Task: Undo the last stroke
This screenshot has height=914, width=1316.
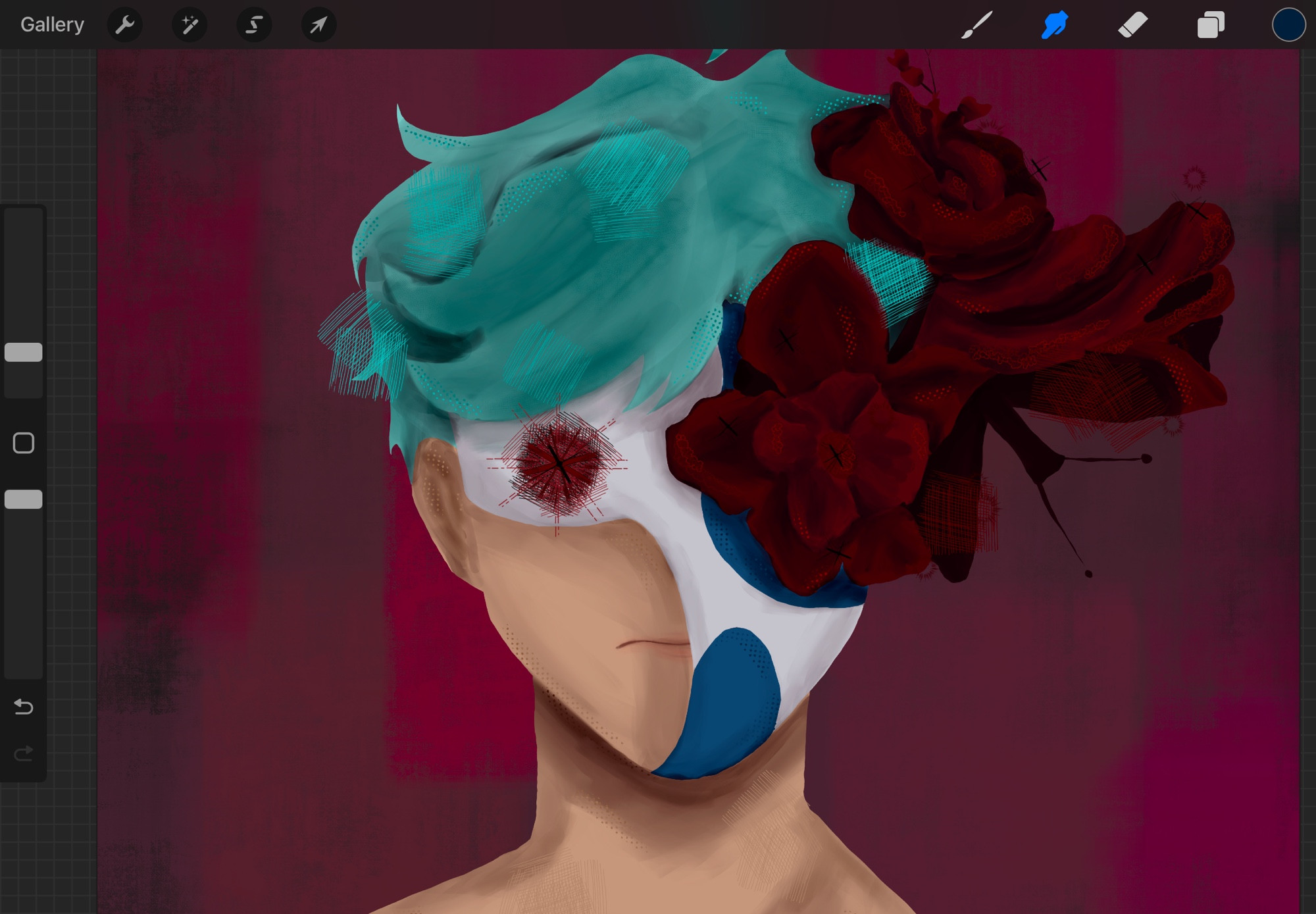Action: tap(24, 707)
